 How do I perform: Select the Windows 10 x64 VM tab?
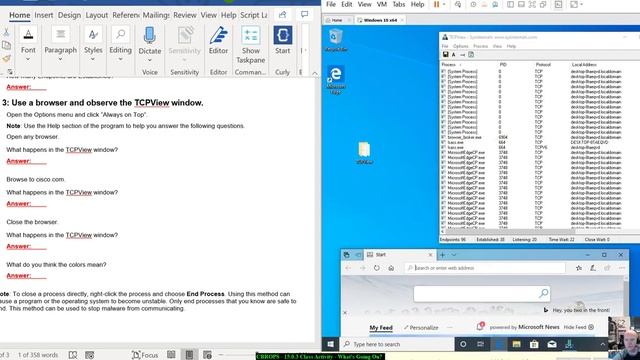pos(380,20)
